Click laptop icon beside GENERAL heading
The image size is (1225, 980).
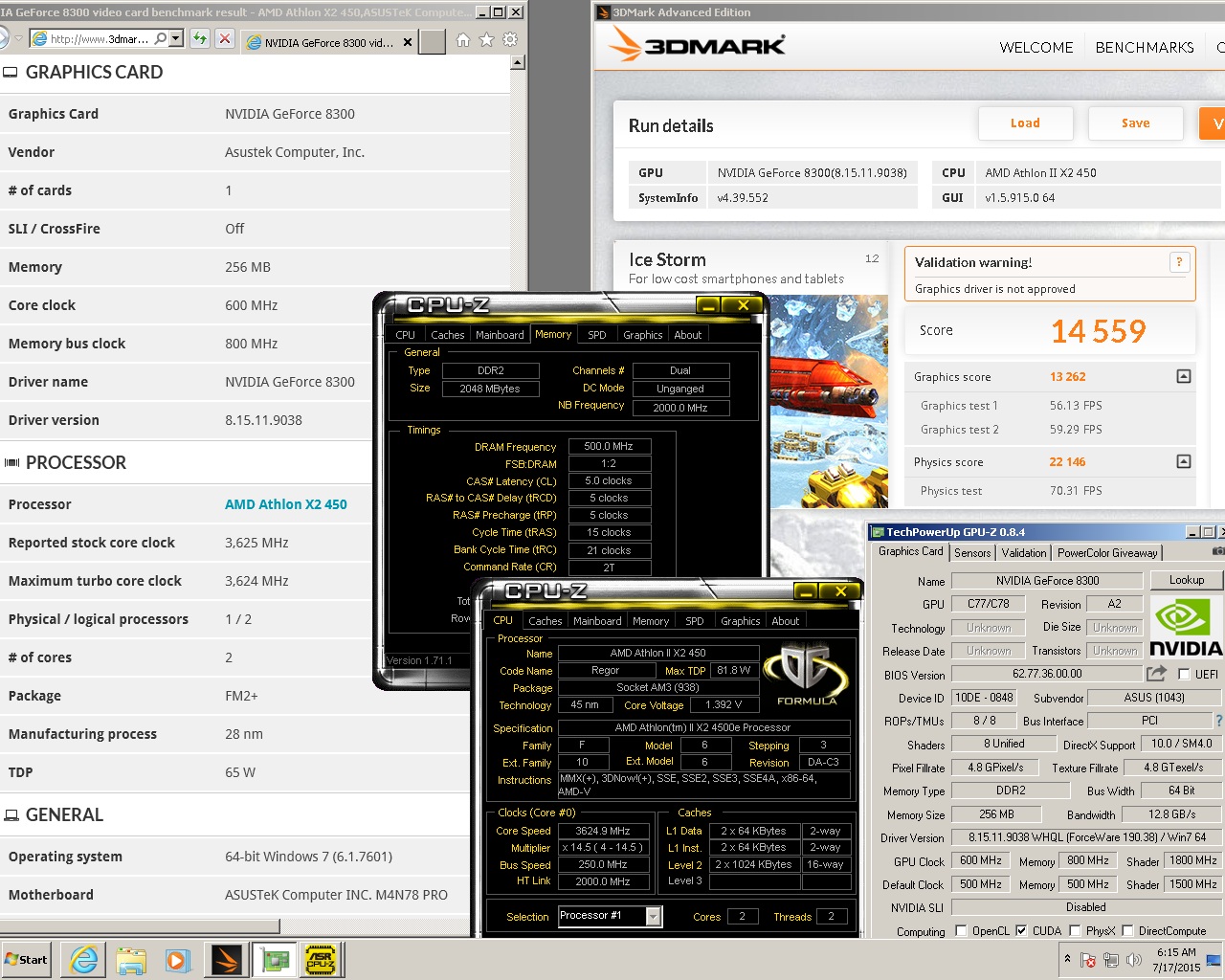point(11,815)
